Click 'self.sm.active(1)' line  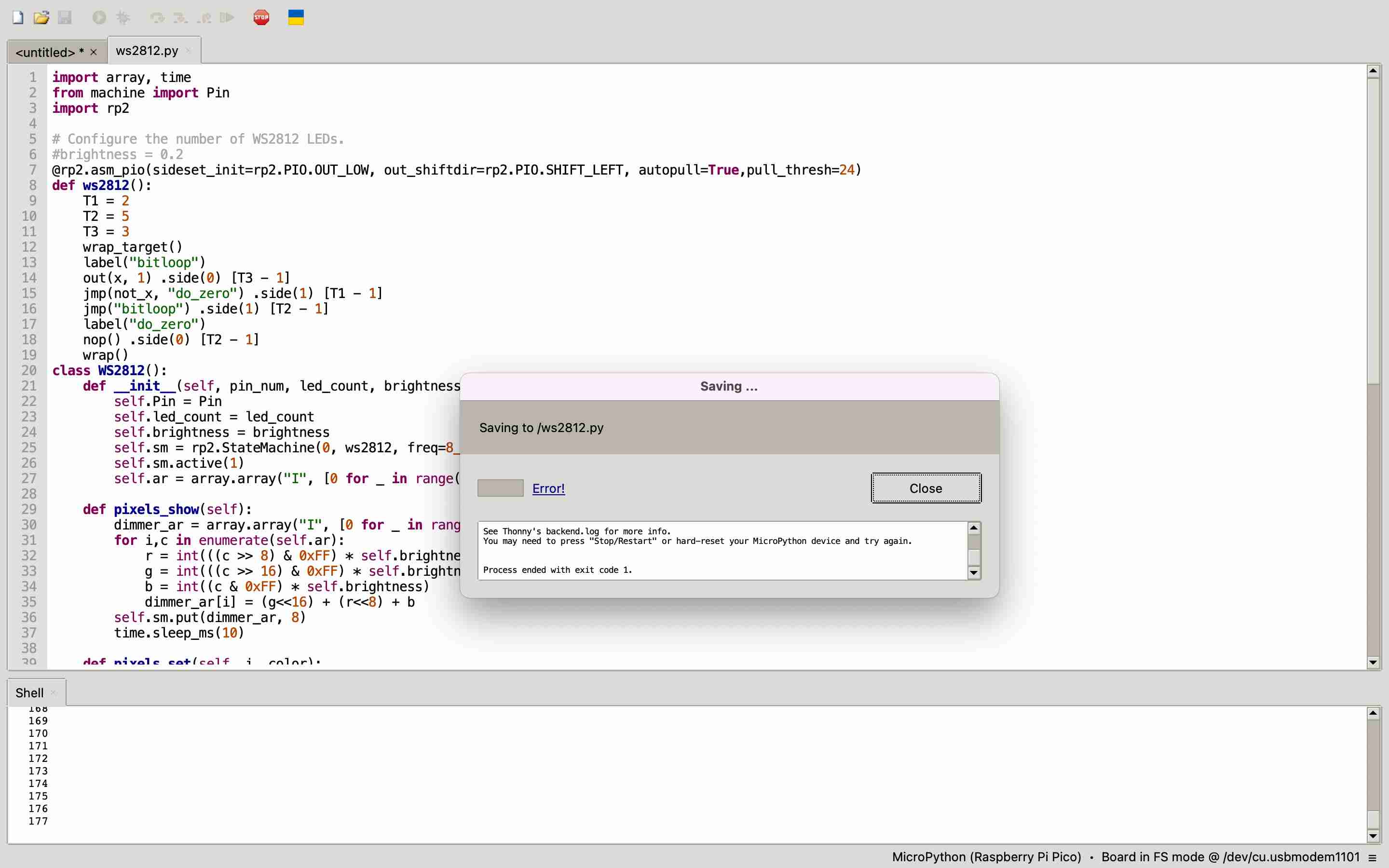coord(179,463)
